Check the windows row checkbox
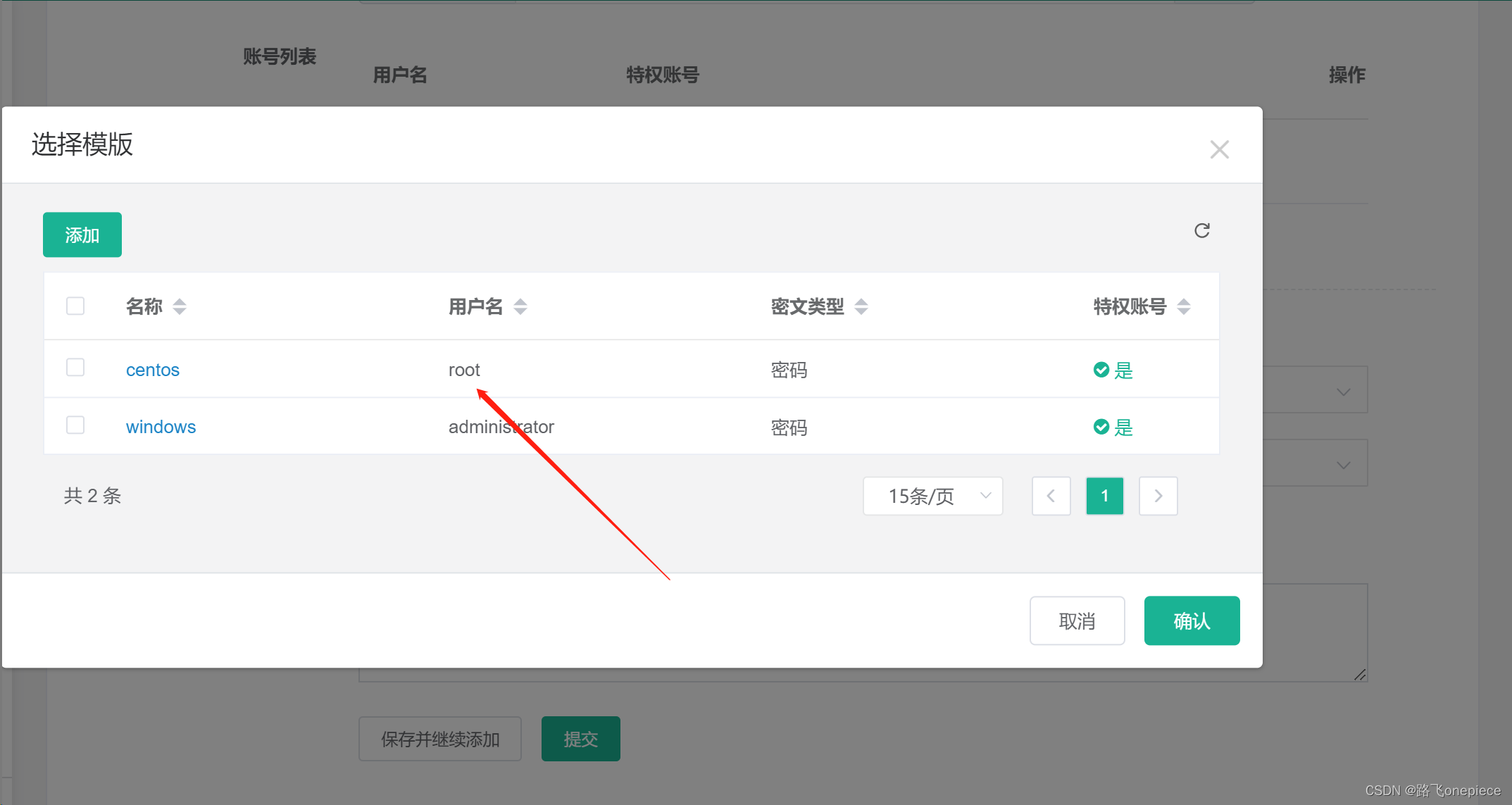Viewport: 1512px width, 805px height. click(x=75, y=425)
